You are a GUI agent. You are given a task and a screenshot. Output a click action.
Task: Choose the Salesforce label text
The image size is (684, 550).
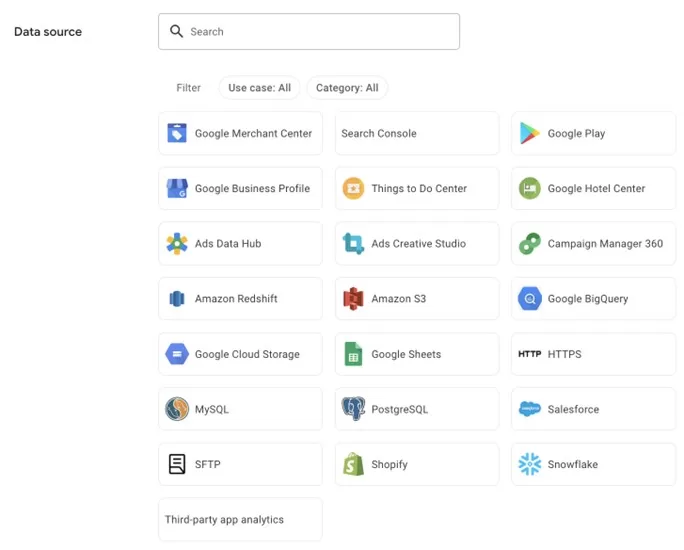pos(573,409)
